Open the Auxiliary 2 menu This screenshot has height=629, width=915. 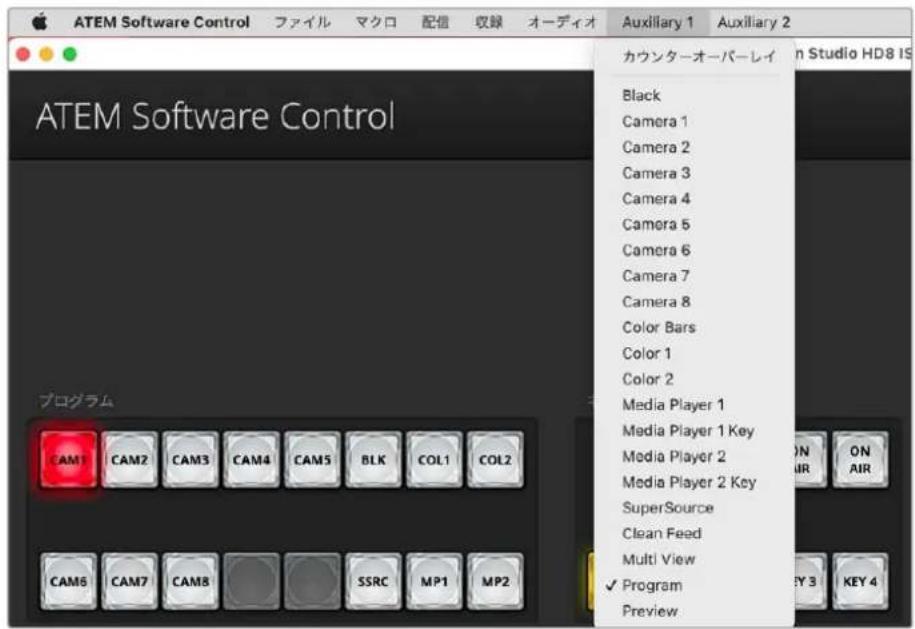coord(753,22)
